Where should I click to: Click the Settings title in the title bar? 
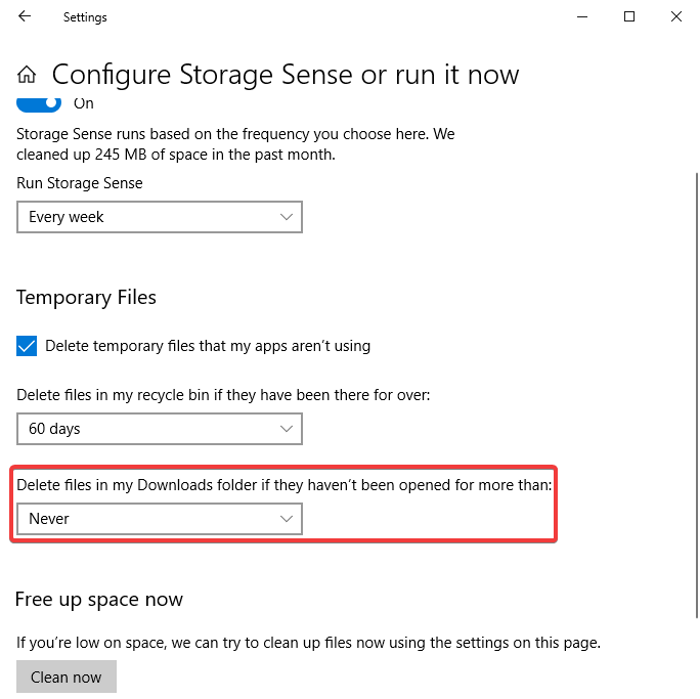(x=85, y=17)
